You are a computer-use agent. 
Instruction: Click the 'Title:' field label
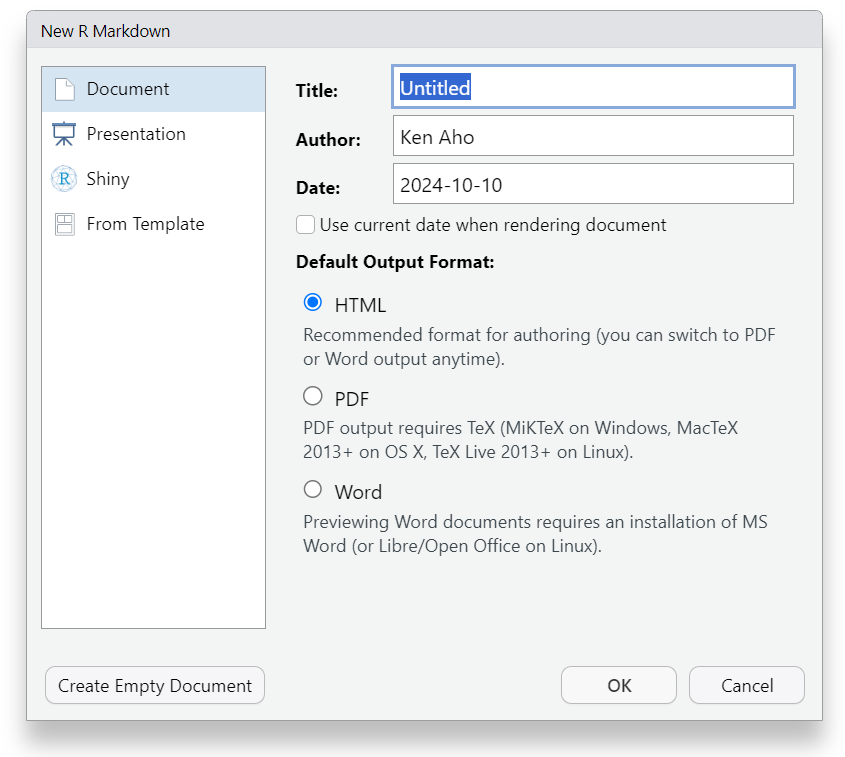(317, 91)
